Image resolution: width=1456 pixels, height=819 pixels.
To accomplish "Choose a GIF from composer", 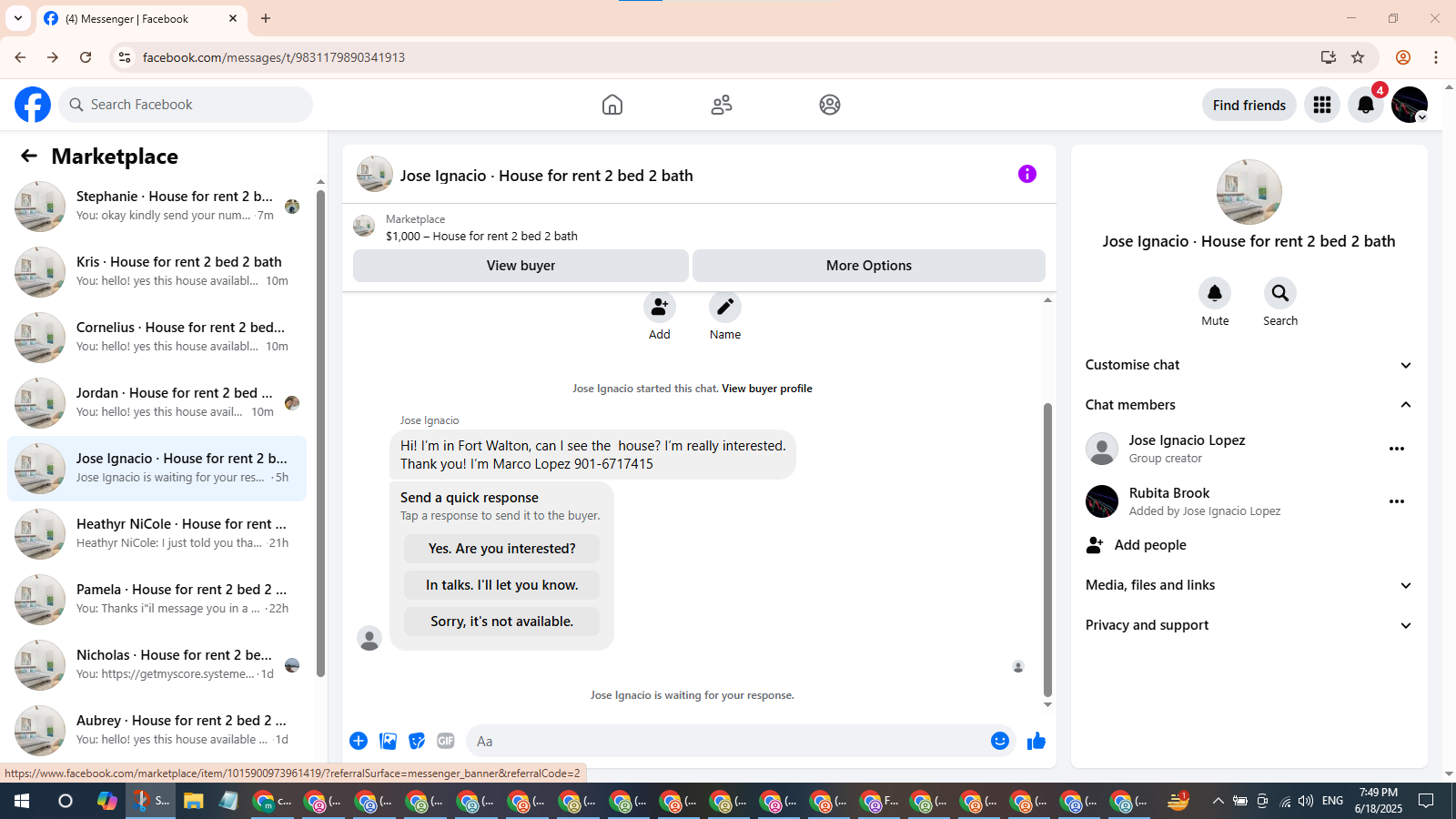I will click(446, 741).
